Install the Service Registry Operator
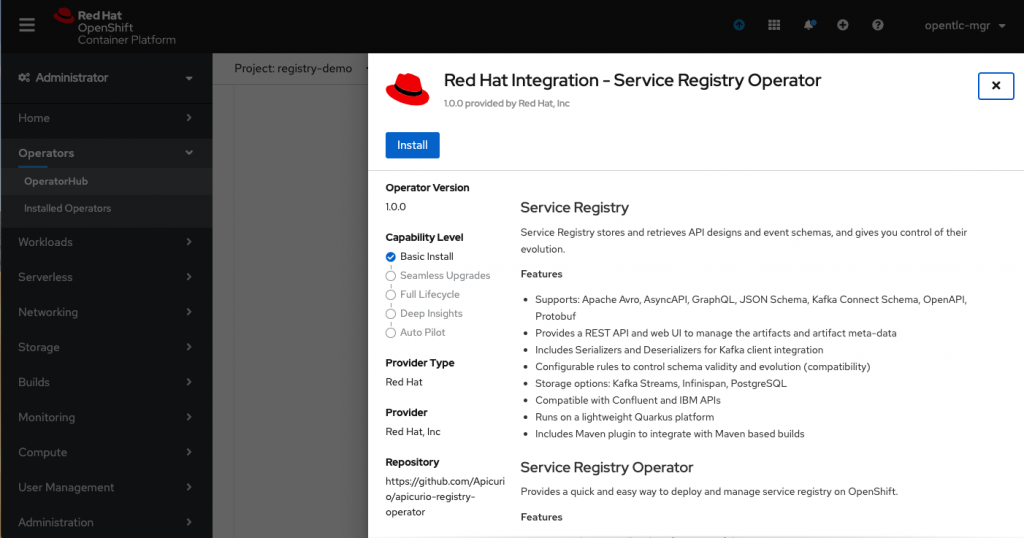 pos(412,145)
